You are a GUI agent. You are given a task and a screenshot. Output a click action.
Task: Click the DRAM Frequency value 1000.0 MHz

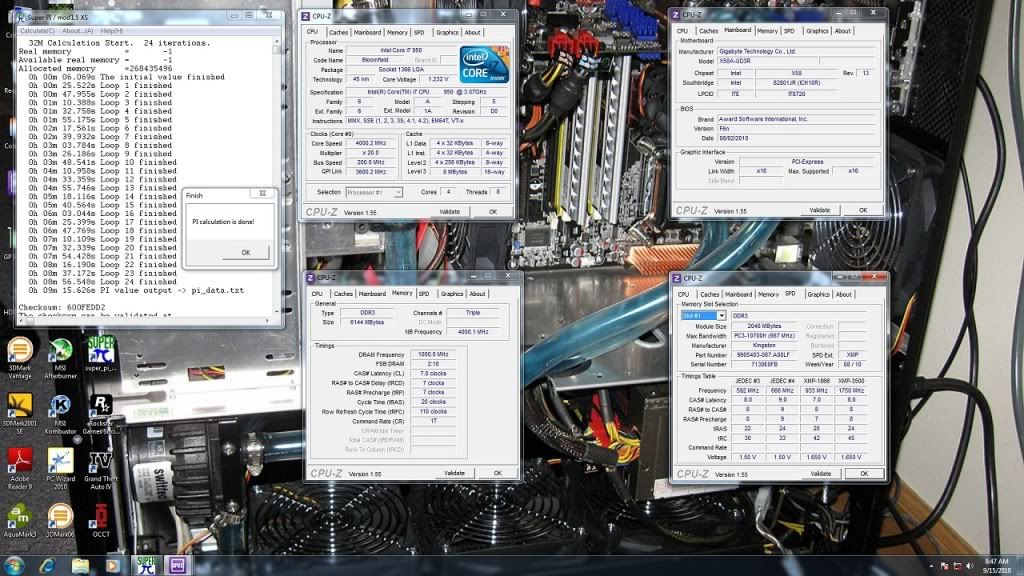pyautogui.click(x=433, y=354)
